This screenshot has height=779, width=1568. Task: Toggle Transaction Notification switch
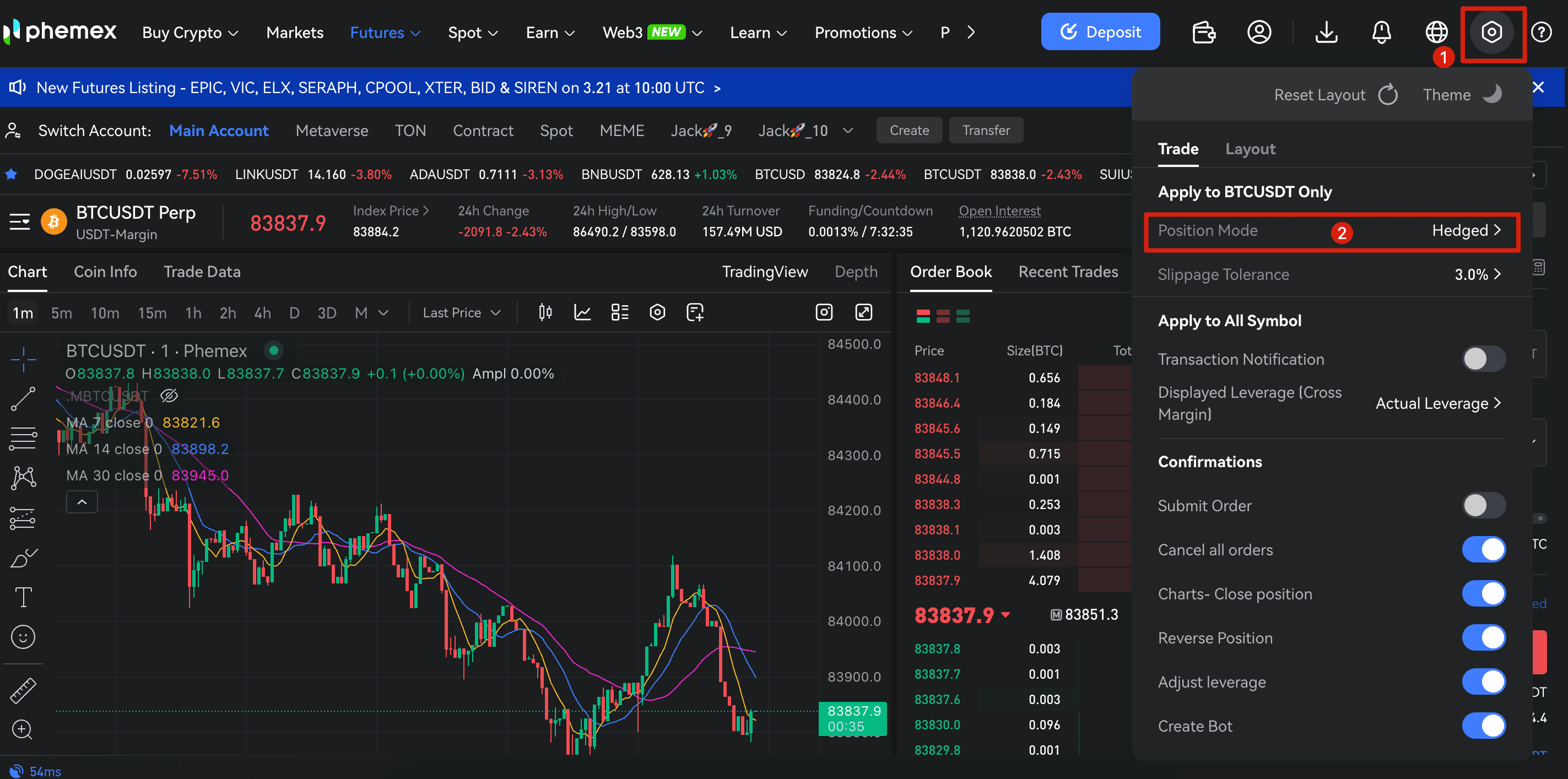[x=1484, y=359]
